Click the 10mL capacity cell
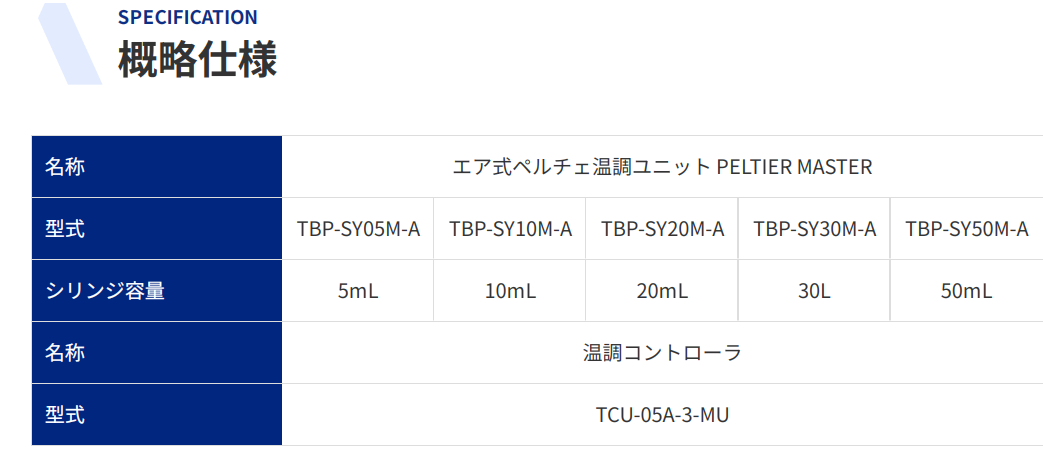 point(510,290)
